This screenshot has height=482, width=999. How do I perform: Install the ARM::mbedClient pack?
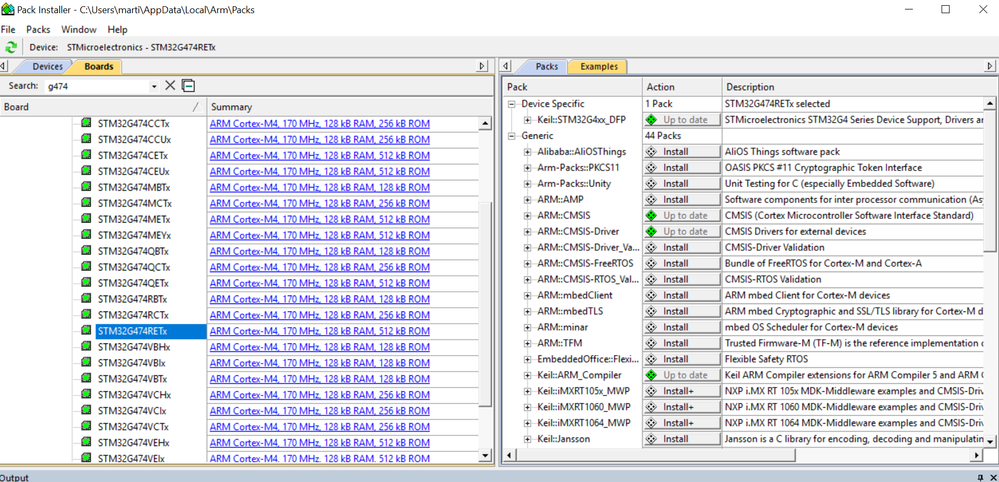[682, 295]
